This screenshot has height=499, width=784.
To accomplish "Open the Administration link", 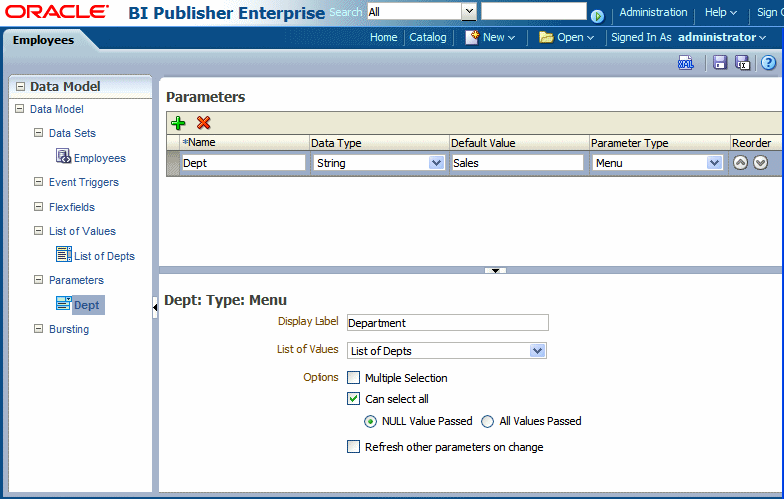I will coord(653,12).
